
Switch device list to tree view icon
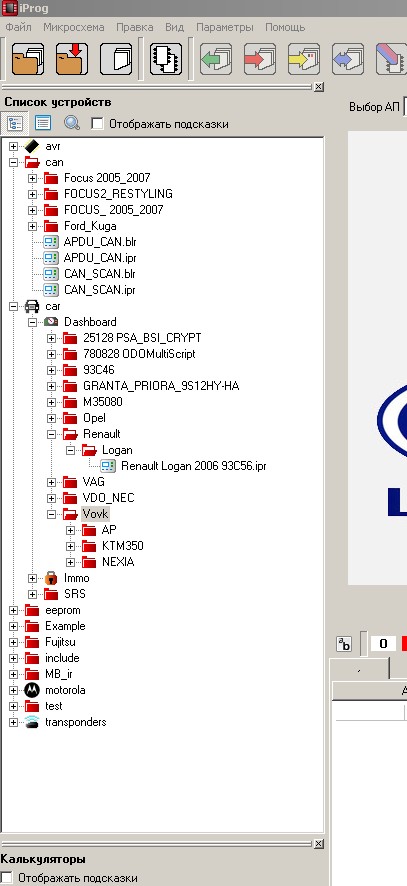(x=15, y=123)
